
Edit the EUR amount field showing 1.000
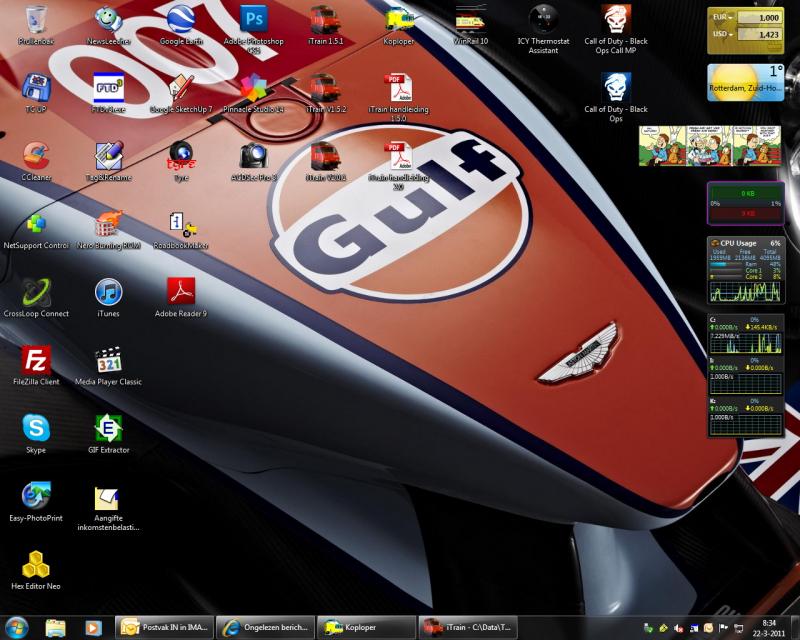point(759,17)
